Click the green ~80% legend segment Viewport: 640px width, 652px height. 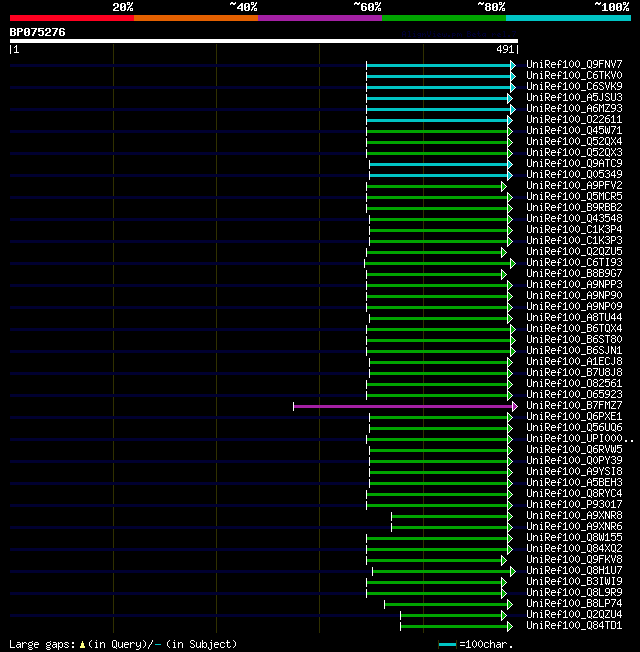[x=444, y=18]
